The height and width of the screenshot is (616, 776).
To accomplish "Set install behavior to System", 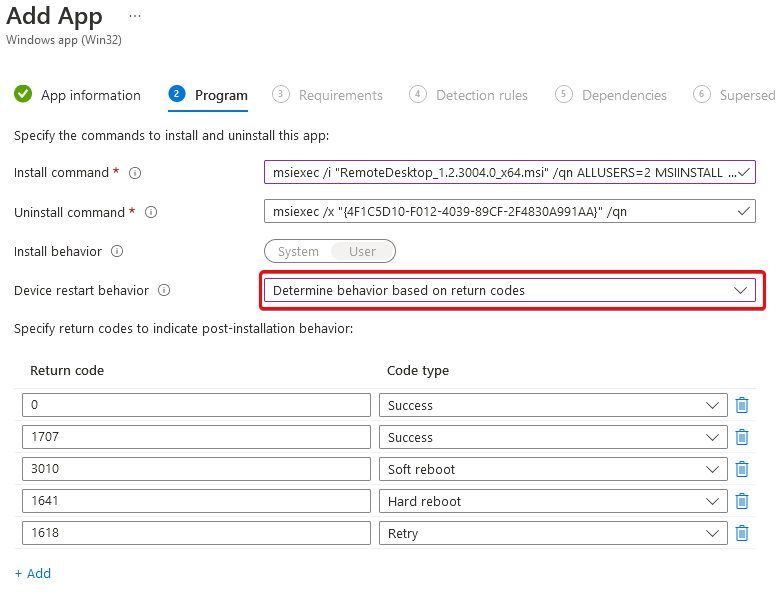I will coord(298,251).
